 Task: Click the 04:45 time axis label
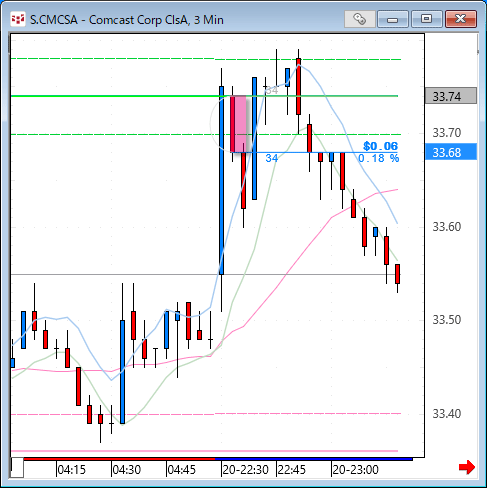click(x=181, y=470)
